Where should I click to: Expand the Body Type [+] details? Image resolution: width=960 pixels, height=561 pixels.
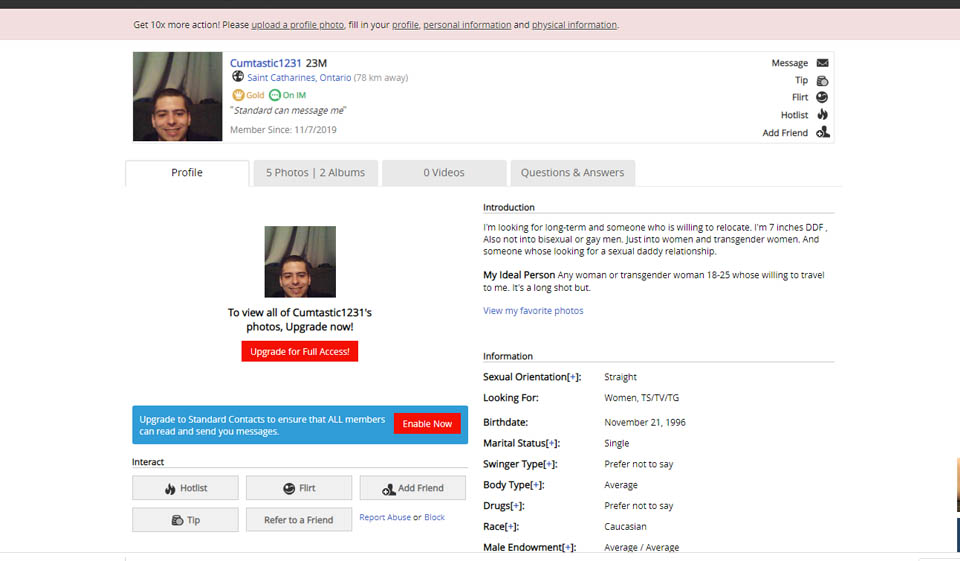tap(536, 485)
